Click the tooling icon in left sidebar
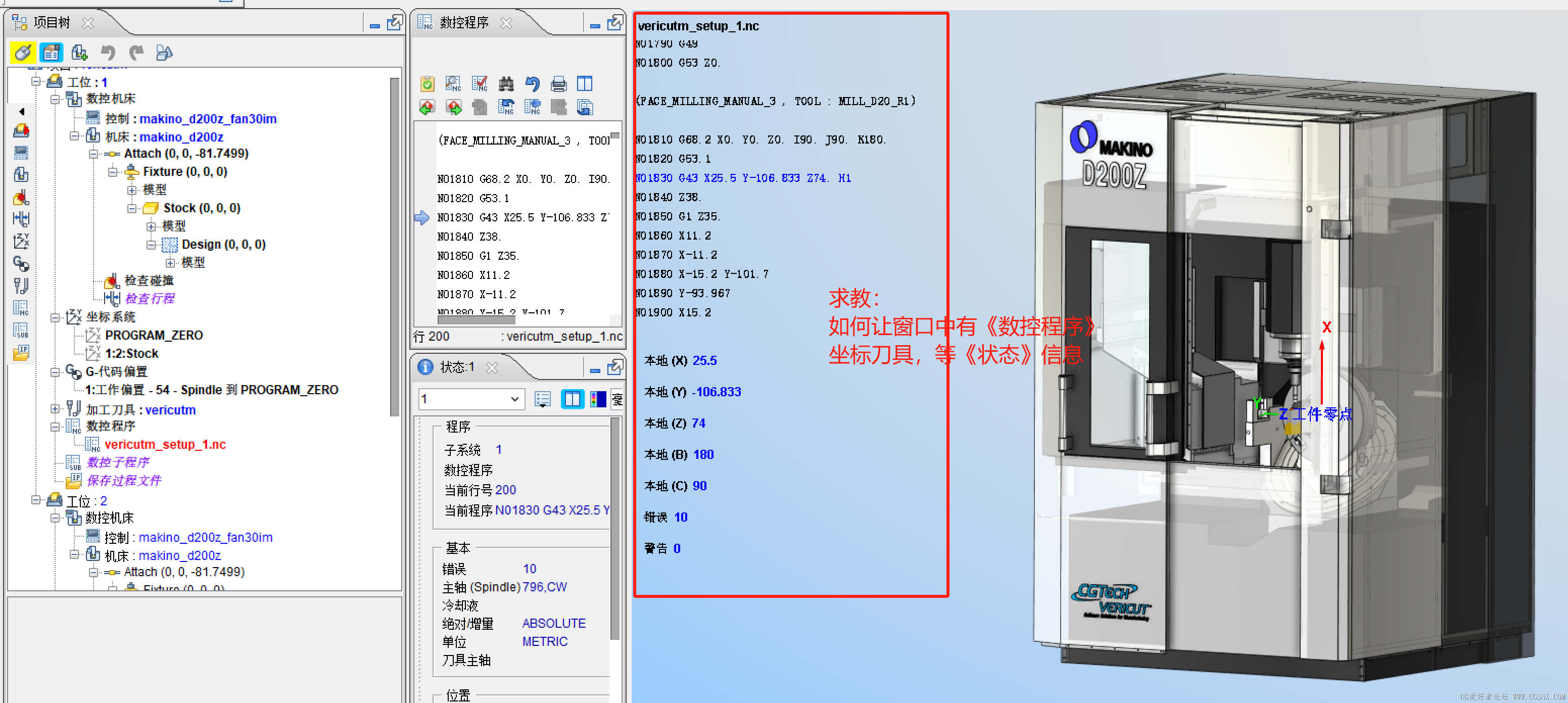The image size is (1568, 703). pos(21,286)
